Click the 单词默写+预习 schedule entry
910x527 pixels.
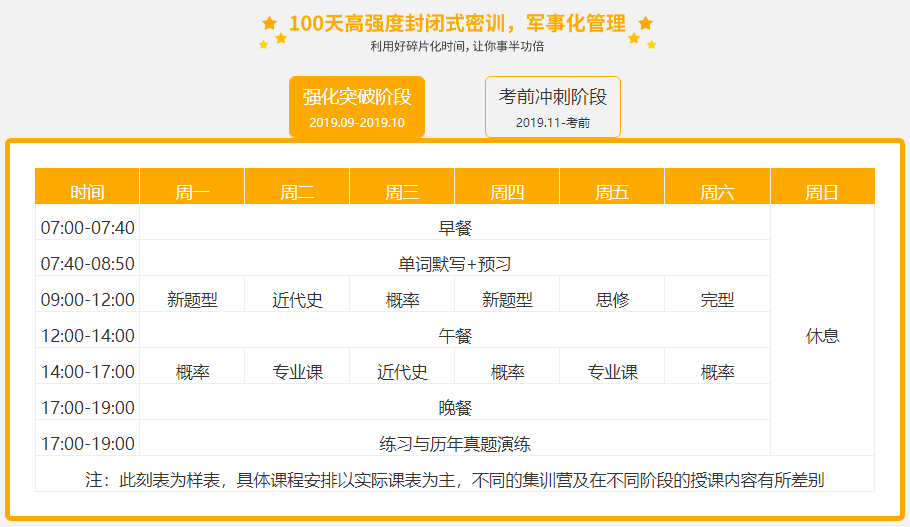(x=455, y=264)
